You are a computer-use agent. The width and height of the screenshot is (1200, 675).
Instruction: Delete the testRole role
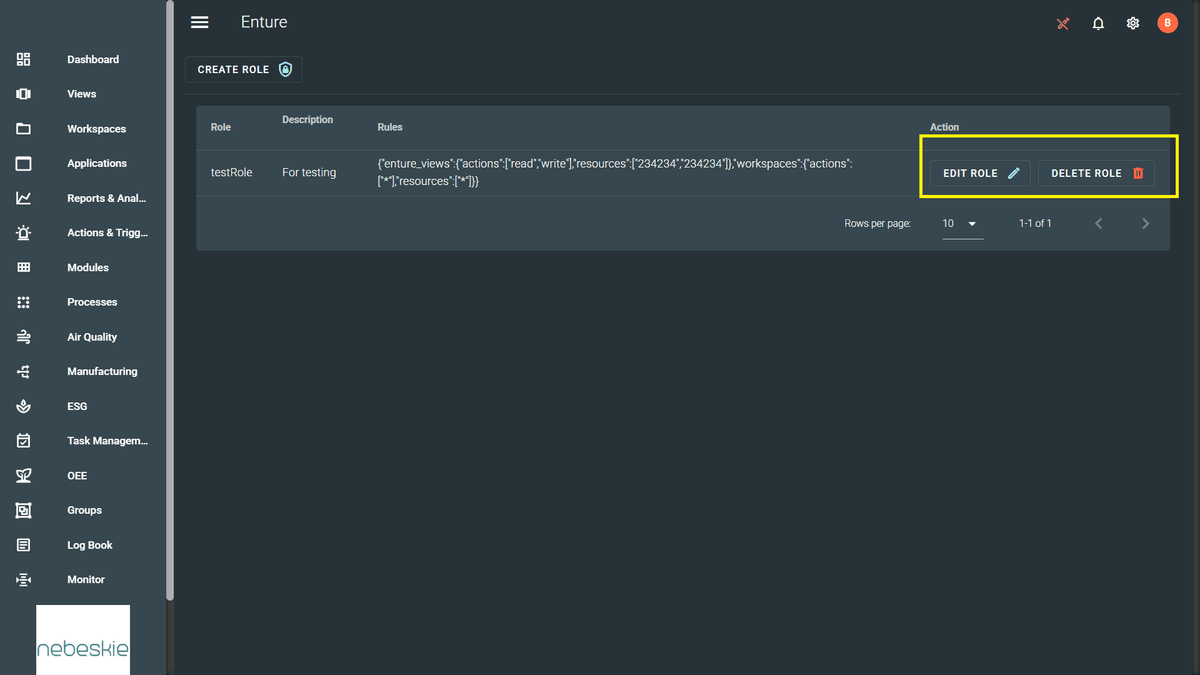tap(1096, 172)
